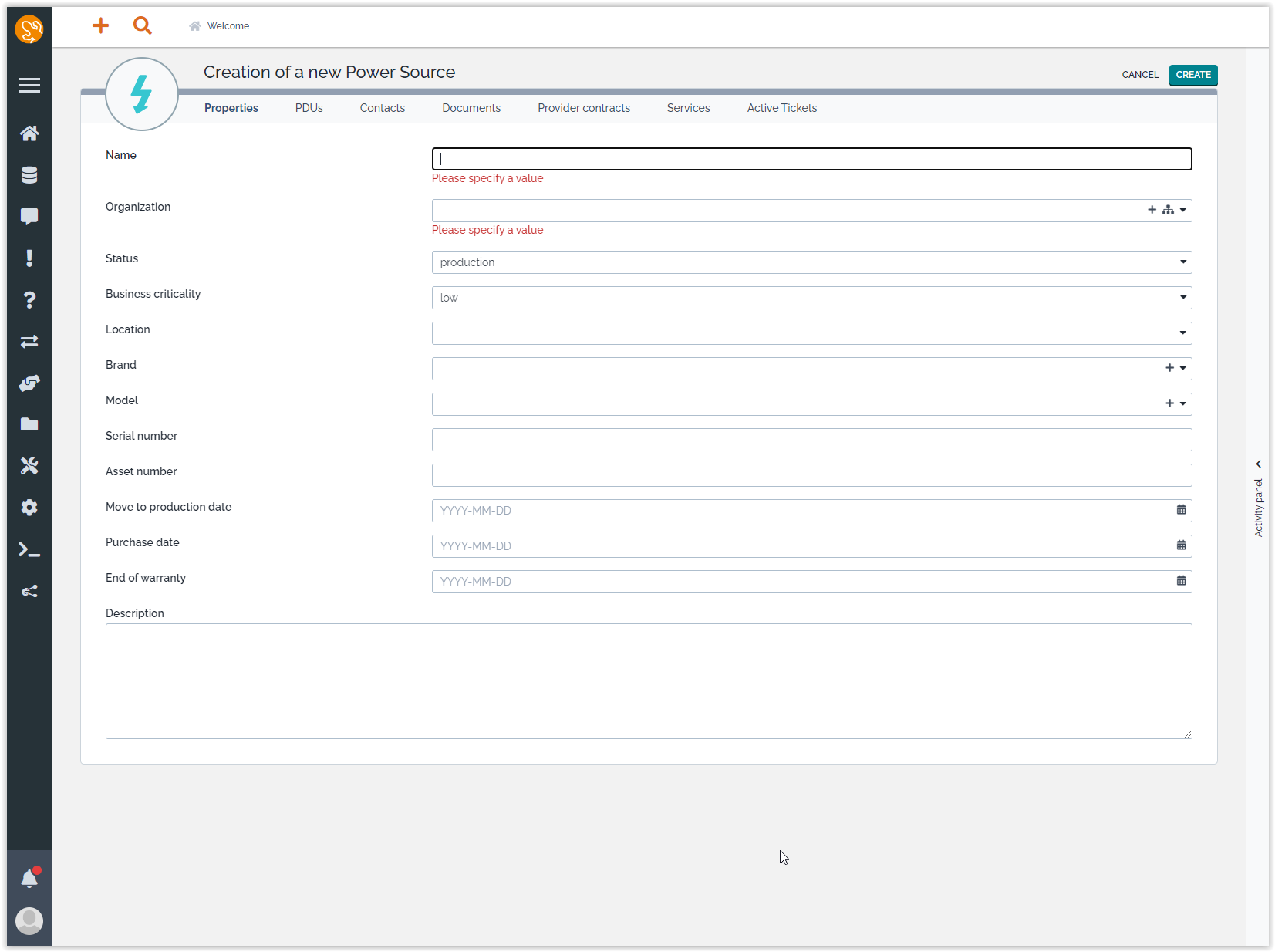Viewport: 1275px width, 952px height.
Task: Click the Serial number input field
Action: pyautogui.click(x=811, y=440)
